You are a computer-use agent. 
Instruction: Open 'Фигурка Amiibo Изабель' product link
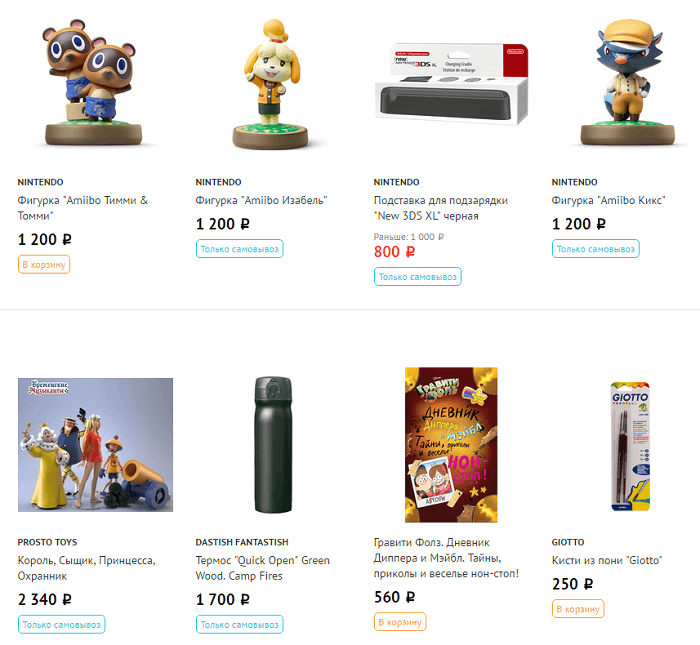click(261, 200)
